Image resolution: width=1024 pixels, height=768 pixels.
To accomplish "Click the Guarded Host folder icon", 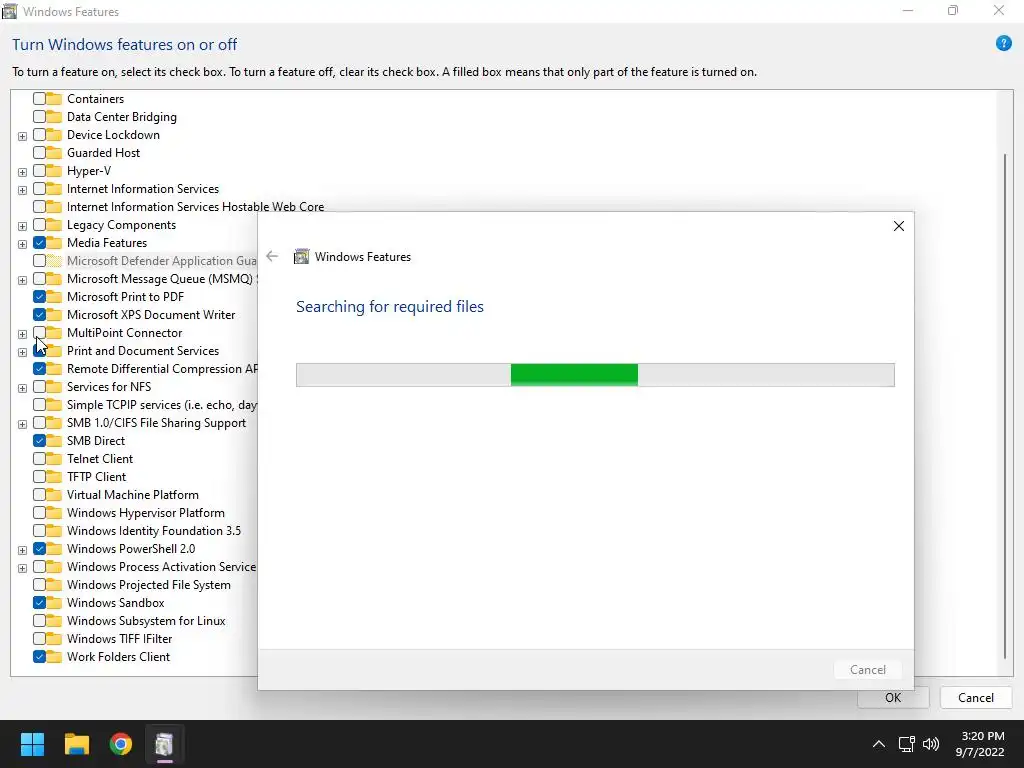I will pyautogui.click(x=54, y=153).
